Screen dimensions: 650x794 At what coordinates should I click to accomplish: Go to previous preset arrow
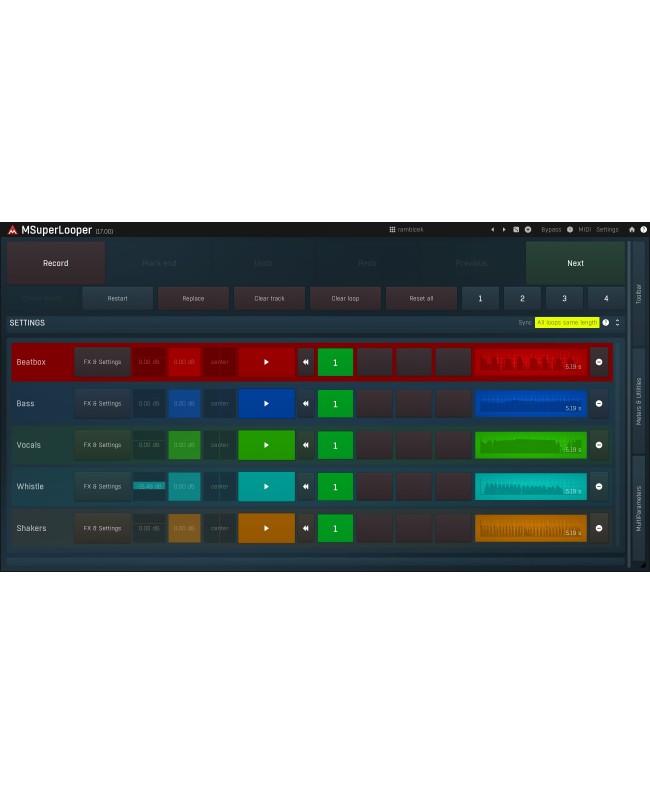tap(492, 229)
